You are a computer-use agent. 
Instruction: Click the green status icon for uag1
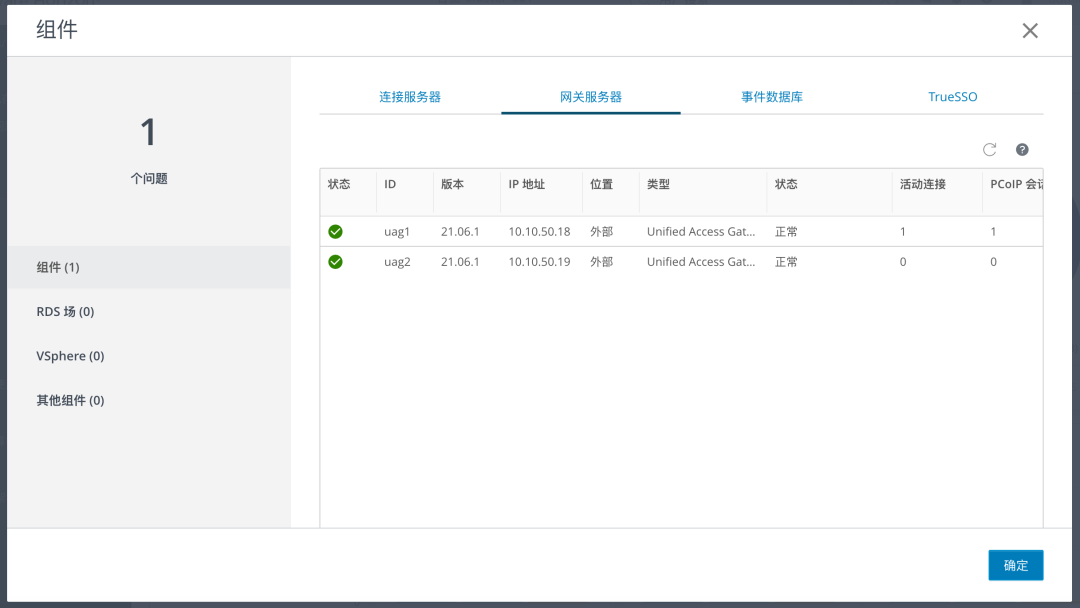[x=335, y=231]
